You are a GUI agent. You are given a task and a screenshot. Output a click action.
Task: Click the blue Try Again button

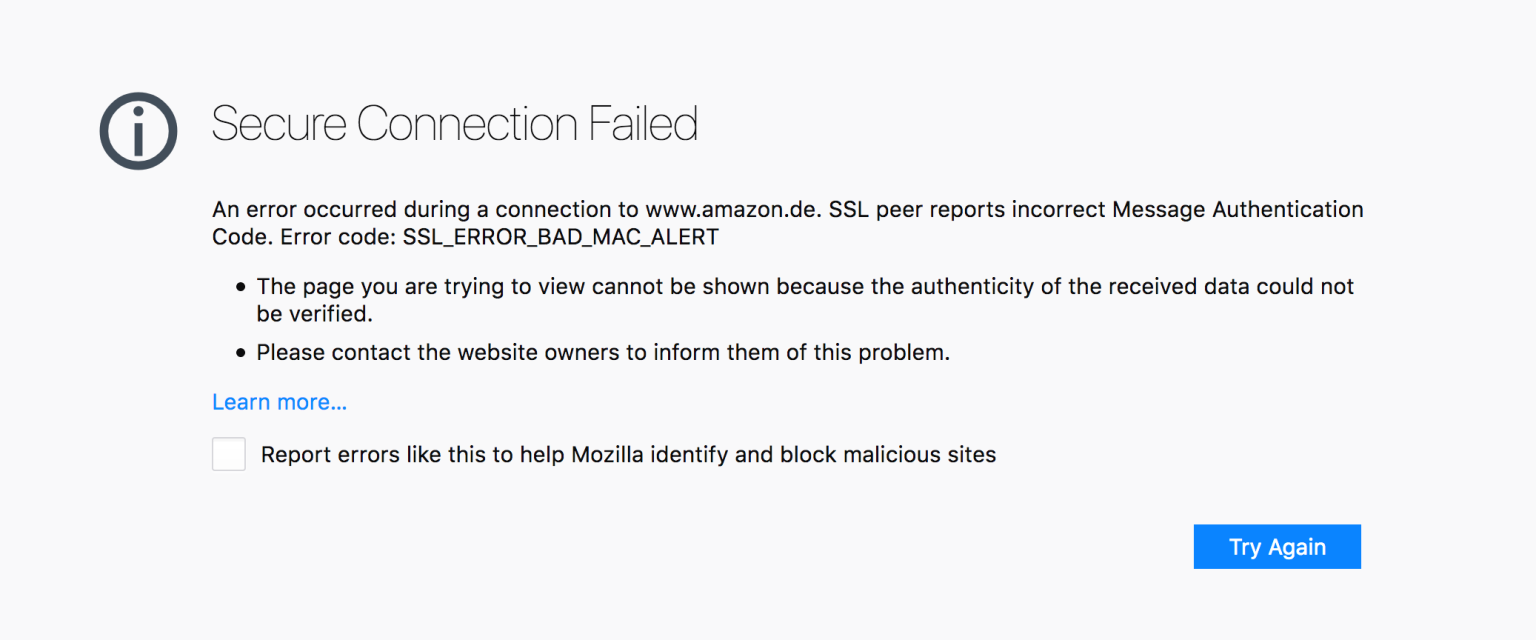pos(1277,546)
